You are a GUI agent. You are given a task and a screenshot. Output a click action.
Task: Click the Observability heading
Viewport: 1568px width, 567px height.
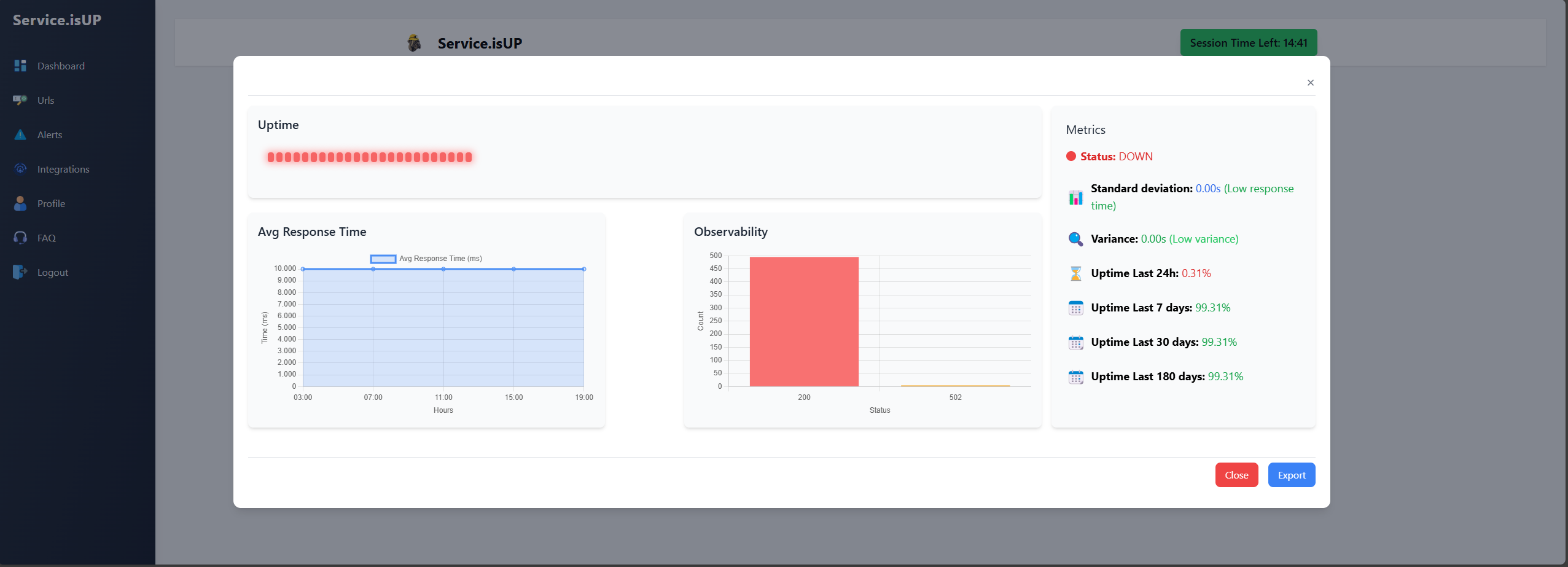731,232
